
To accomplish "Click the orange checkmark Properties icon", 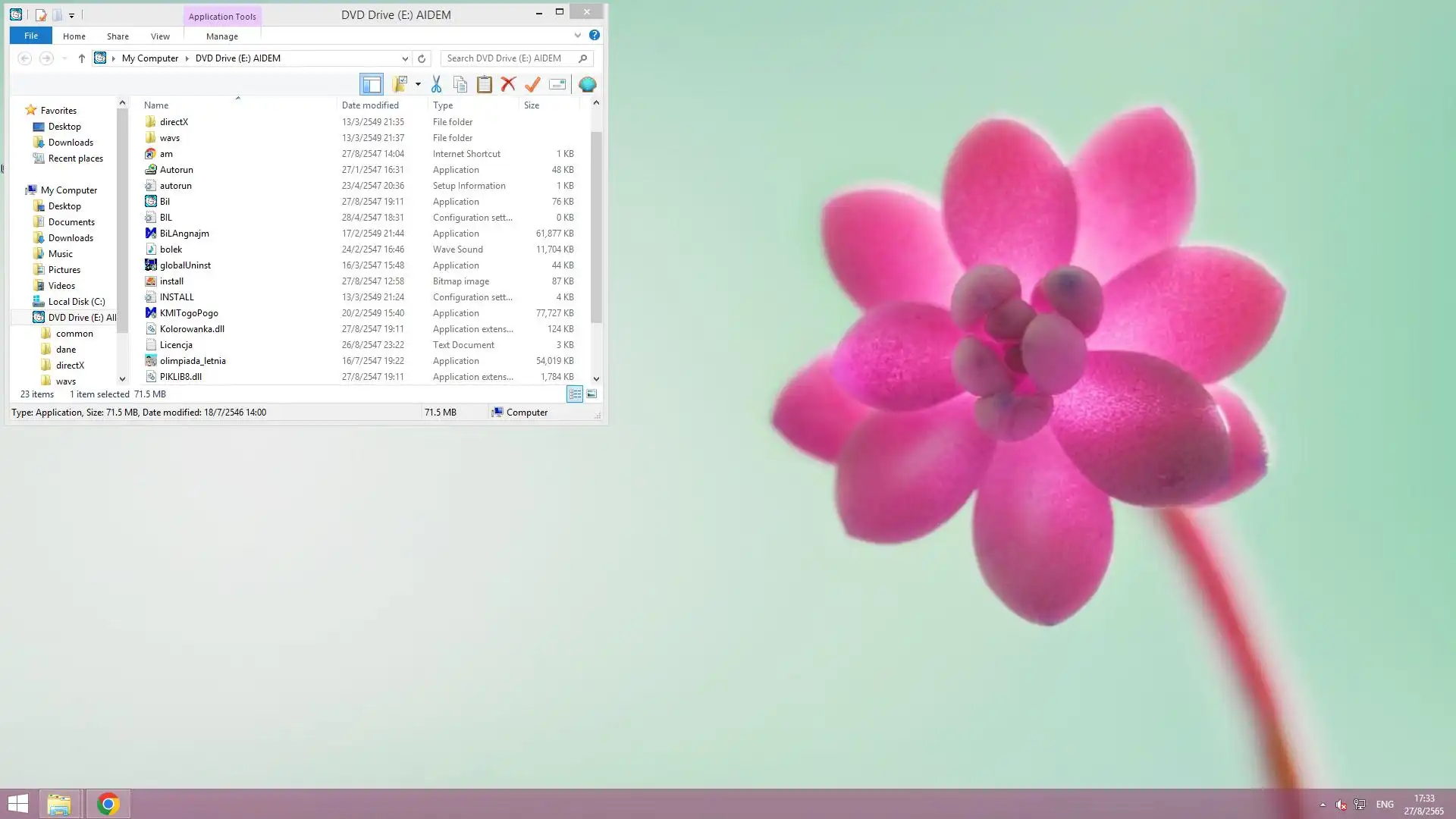I will click(x=532, y=84).
